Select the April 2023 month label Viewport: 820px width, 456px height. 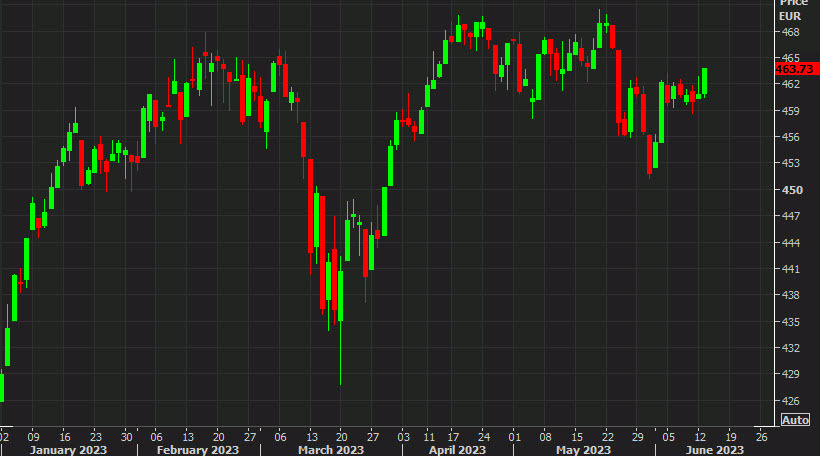click(457, 450)
